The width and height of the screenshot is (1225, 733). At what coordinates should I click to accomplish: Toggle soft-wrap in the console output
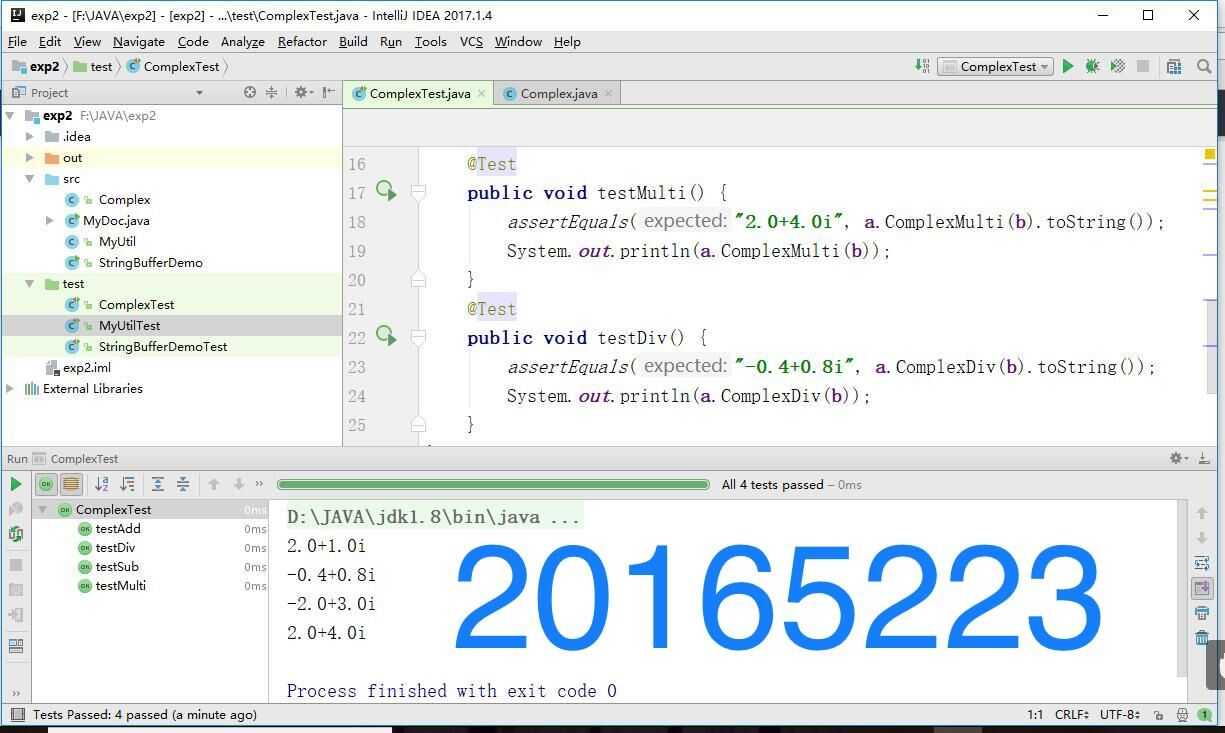click(x=1202, y=563)
